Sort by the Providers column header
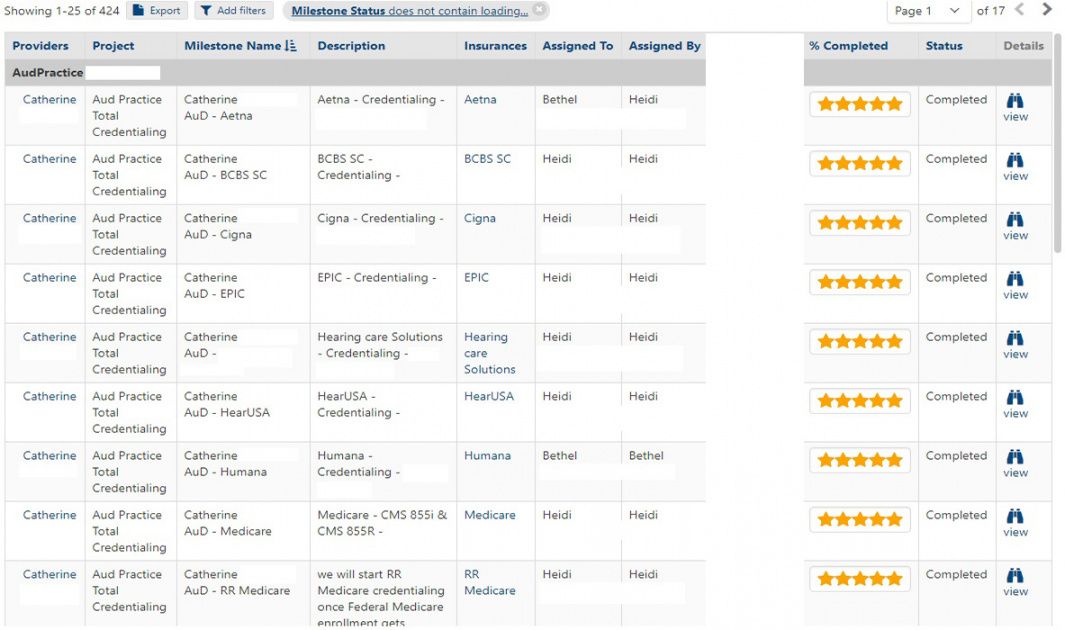 [41, 46]
